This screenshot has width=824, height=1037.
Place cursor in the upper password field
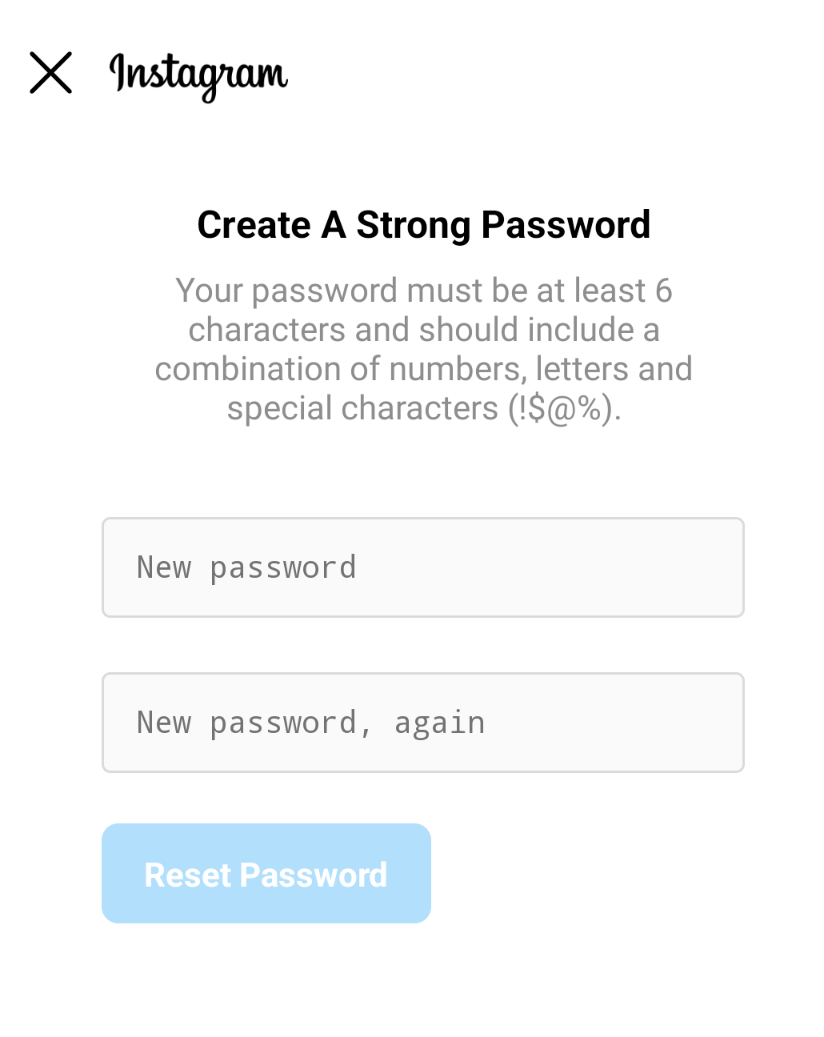[x=422, y=567]
